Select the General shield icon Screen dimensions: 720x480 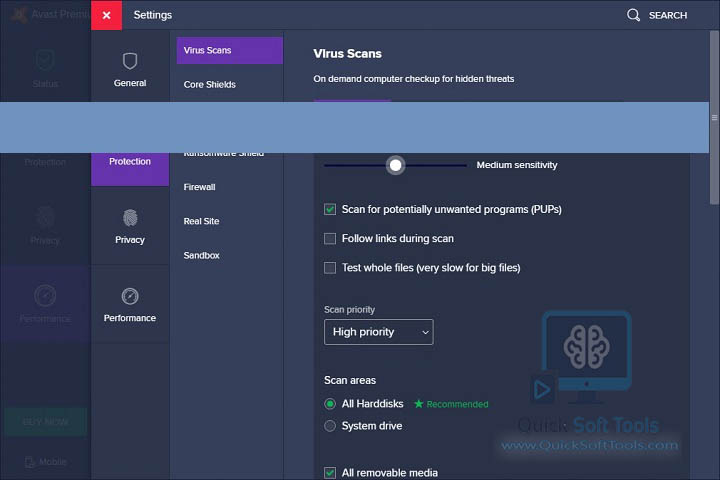(130, 61)
